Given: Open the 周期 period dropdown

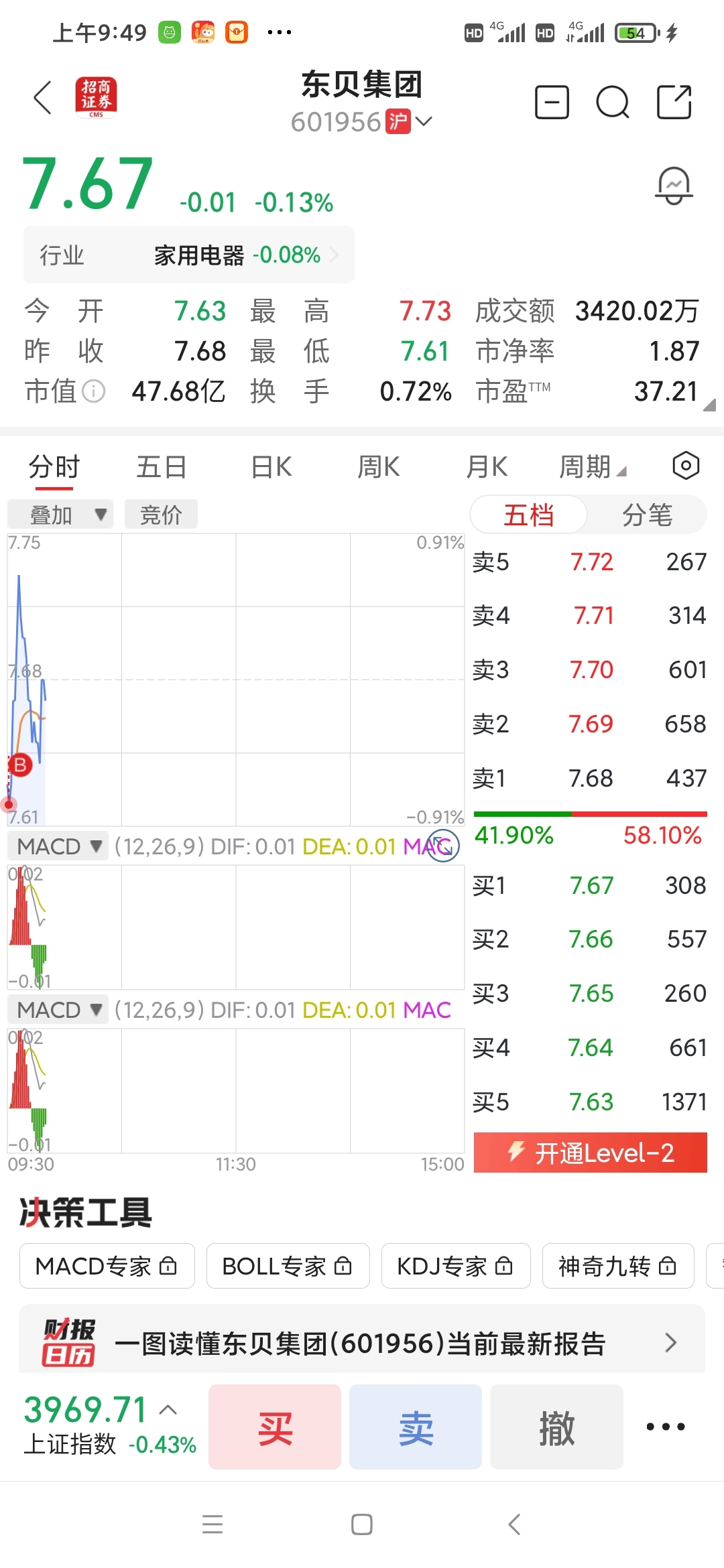Looking at the screenshot, I should (593, 466).
